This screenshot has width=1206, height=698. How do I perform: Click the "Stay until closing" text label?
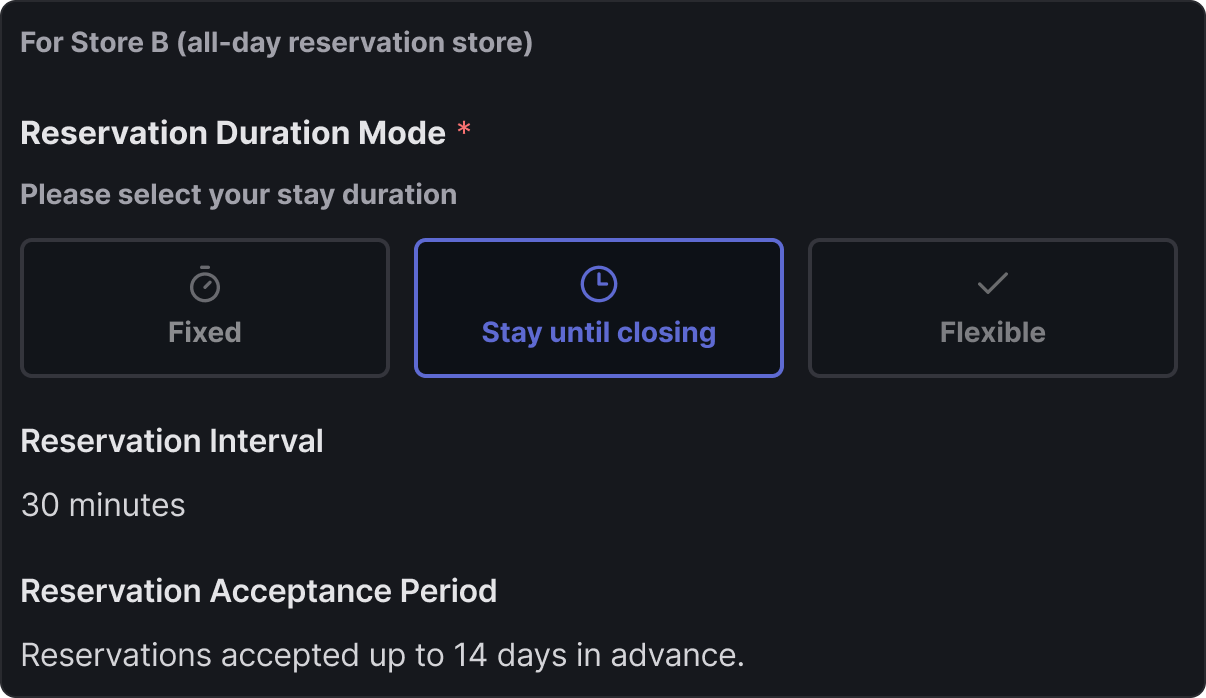tap(599, 332)
